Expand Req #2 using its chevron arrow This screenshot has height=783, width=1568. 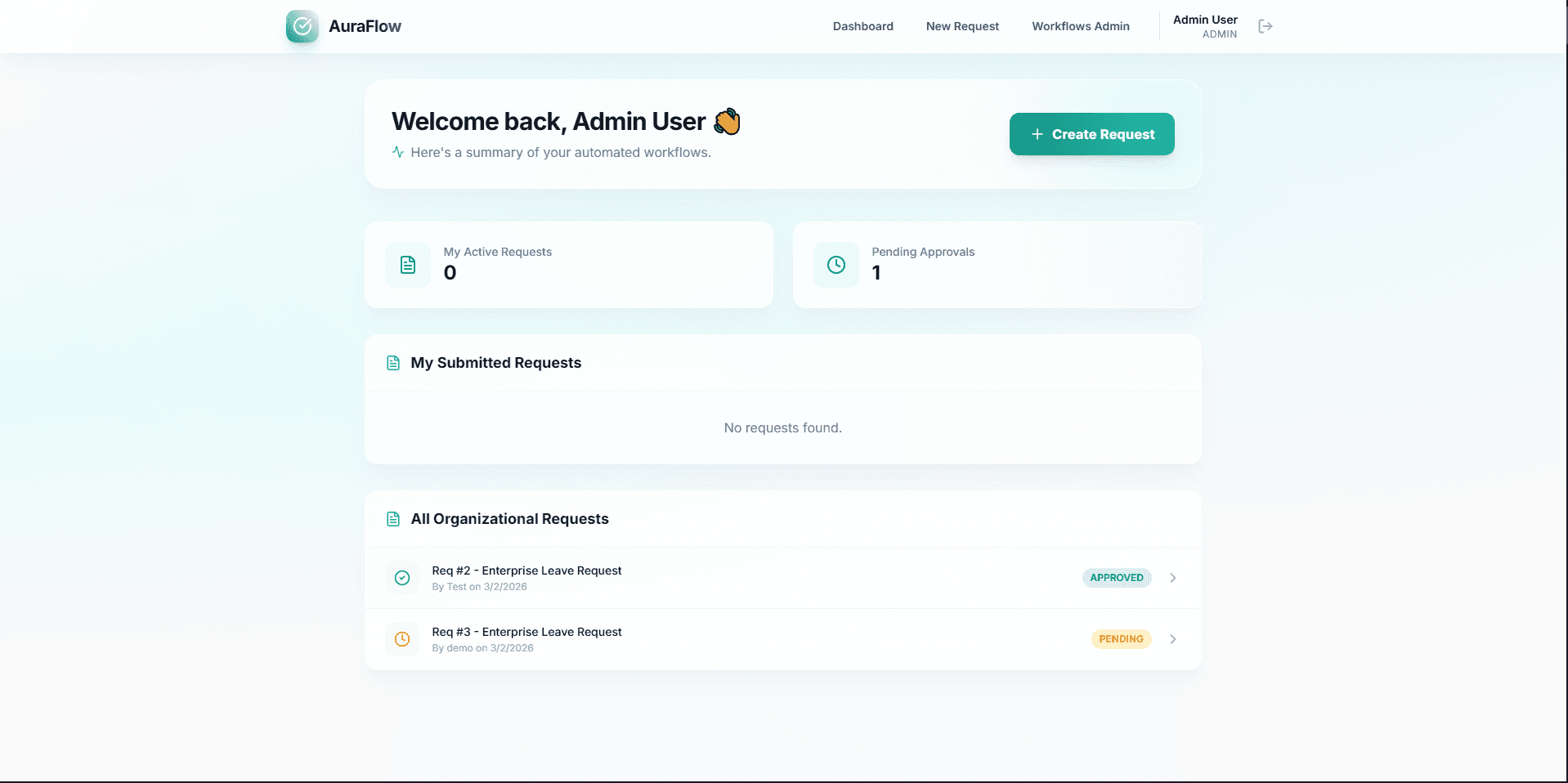(x=1172, y=578)
